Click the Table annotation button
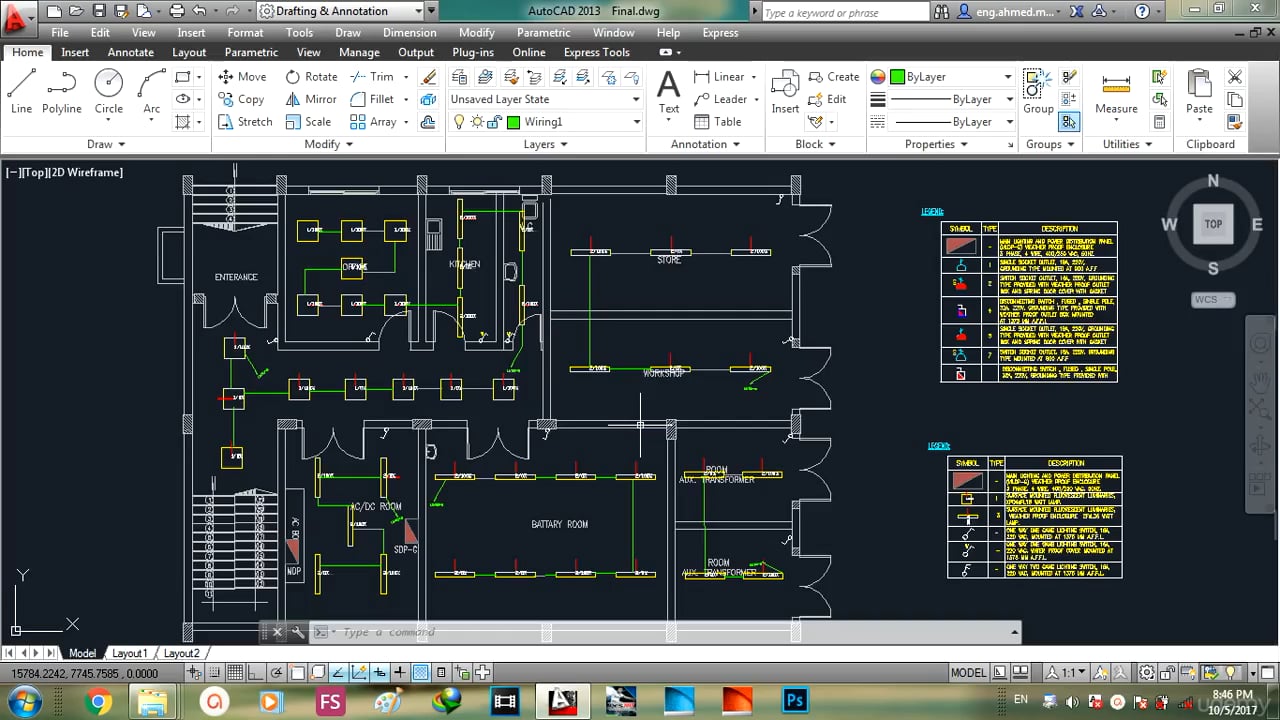 coord(716,121)
